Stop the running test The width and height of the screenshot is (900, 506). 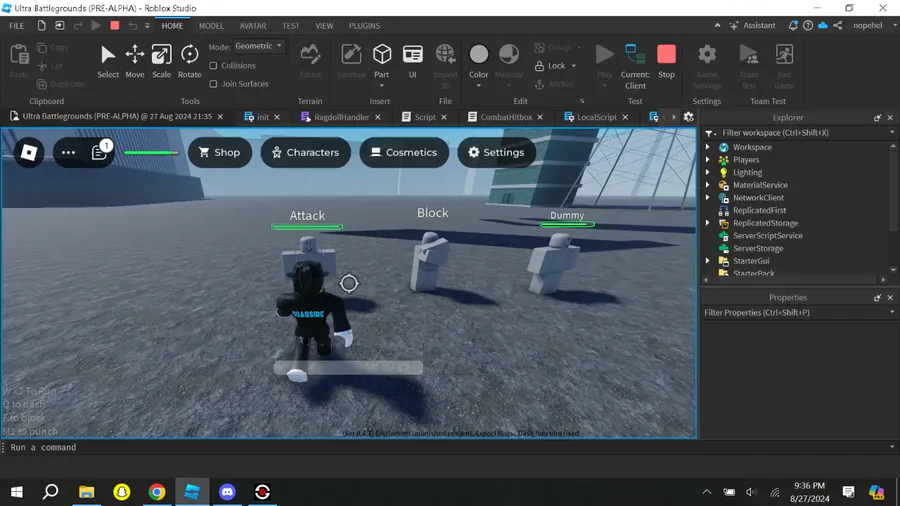click(x=666, y=61)
